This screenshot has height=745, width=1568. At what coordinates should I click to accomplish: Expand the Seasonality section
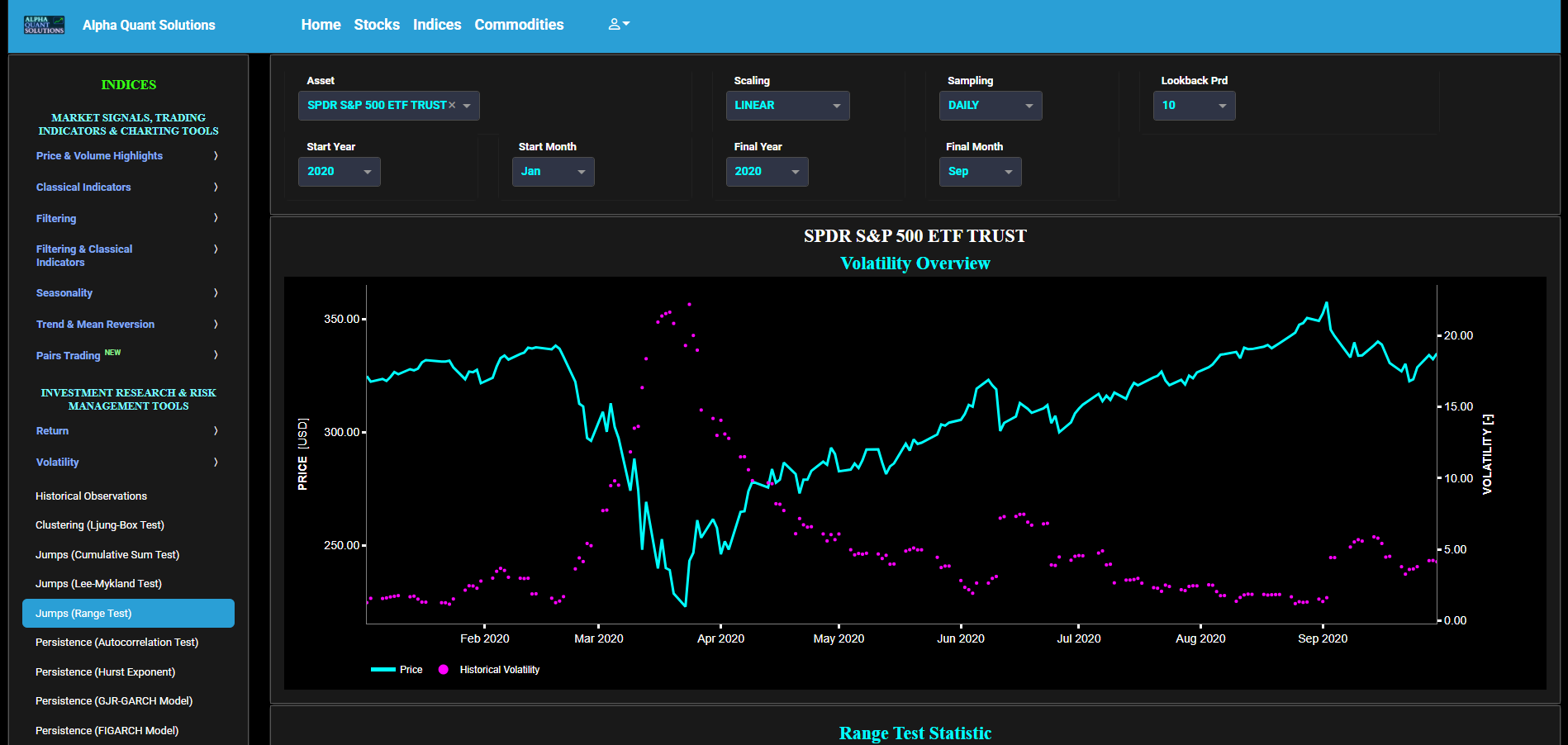[x=127, y=293]
